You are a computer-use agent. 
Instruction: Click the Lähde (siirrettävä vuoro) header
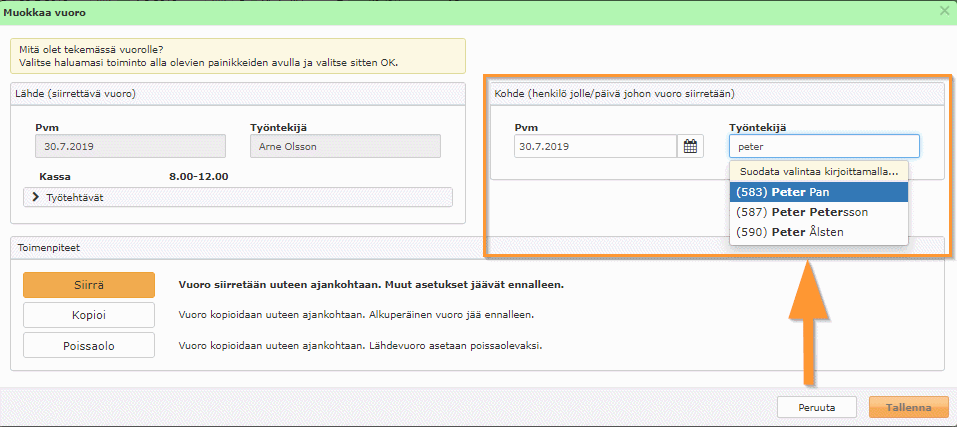(238, 93)
